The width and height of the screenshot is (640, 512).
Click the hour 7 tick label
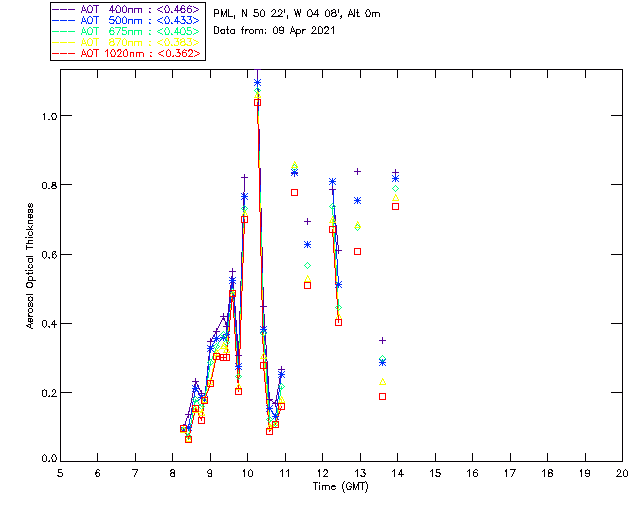135,473
